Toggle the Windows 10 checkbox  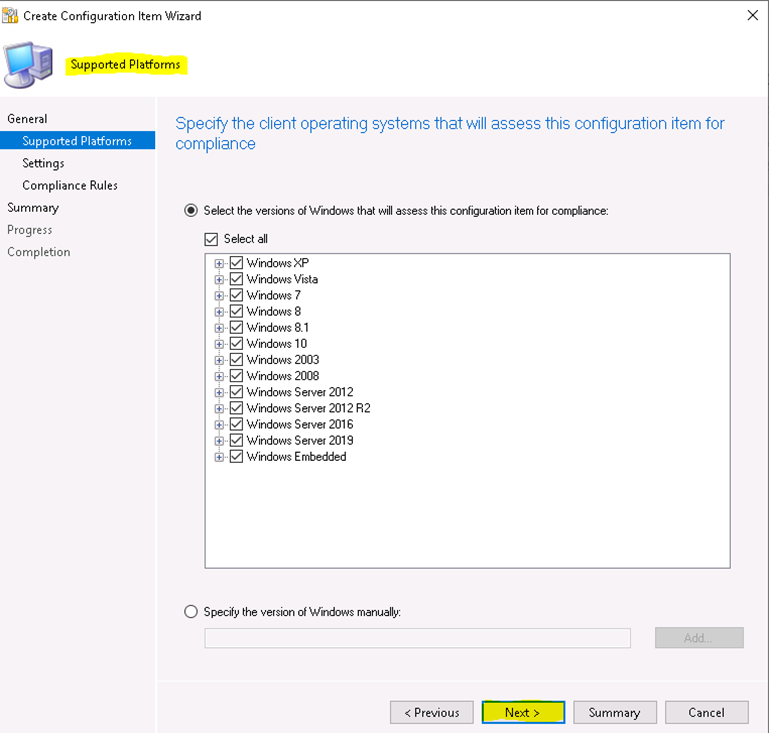(x=236, y=344)
